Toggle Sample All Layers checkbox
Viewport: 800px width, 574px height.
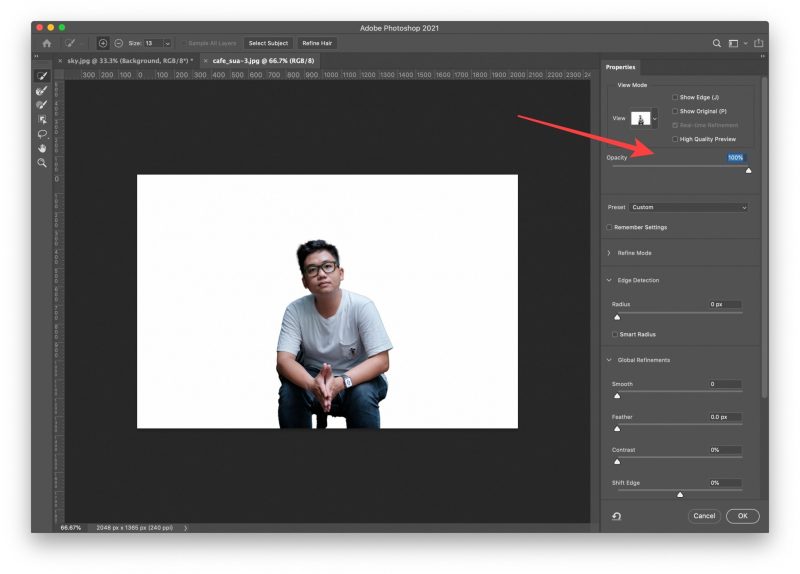[185, 43]
